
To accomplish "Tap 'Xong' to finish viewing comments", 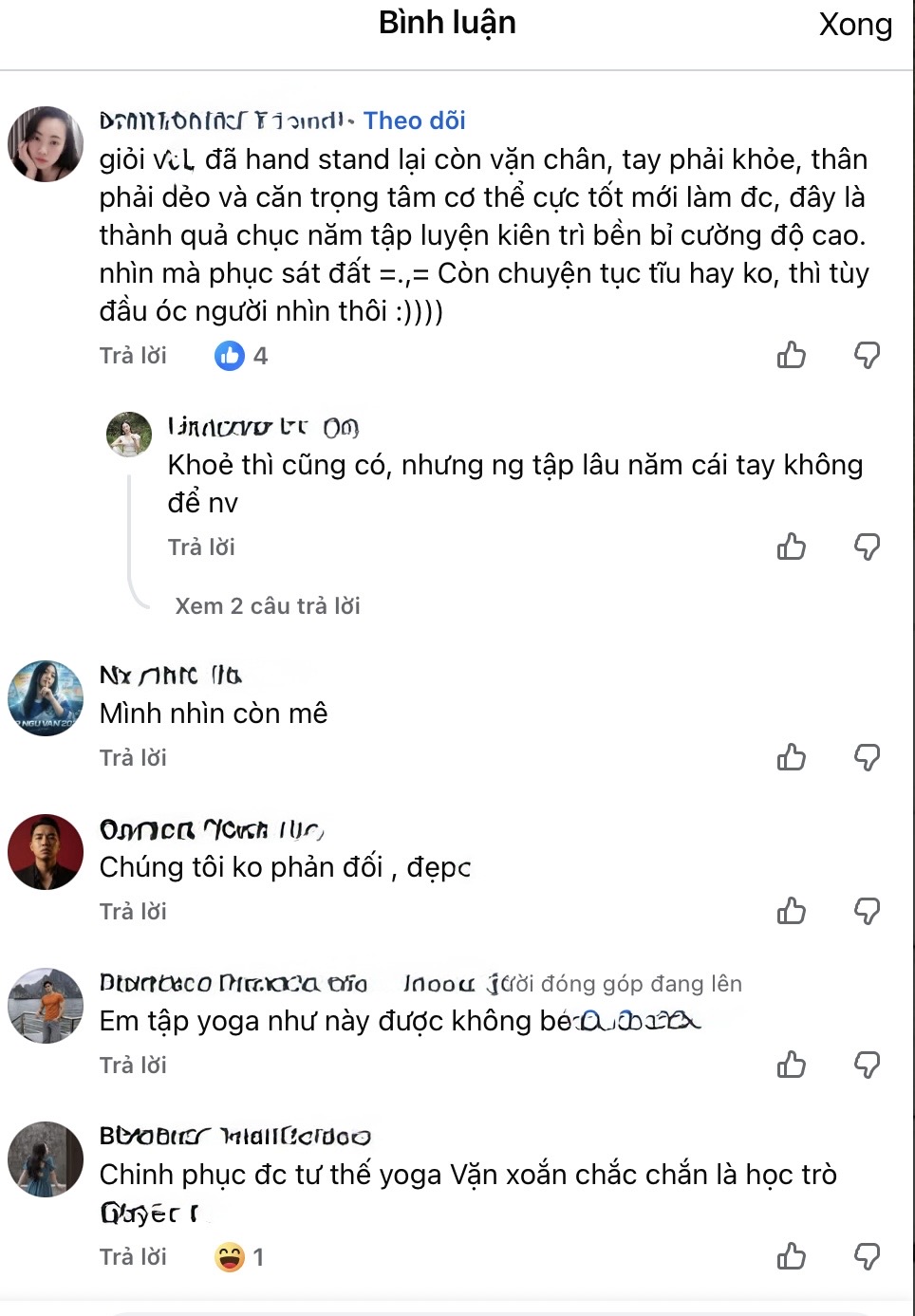I will point(855,25).
